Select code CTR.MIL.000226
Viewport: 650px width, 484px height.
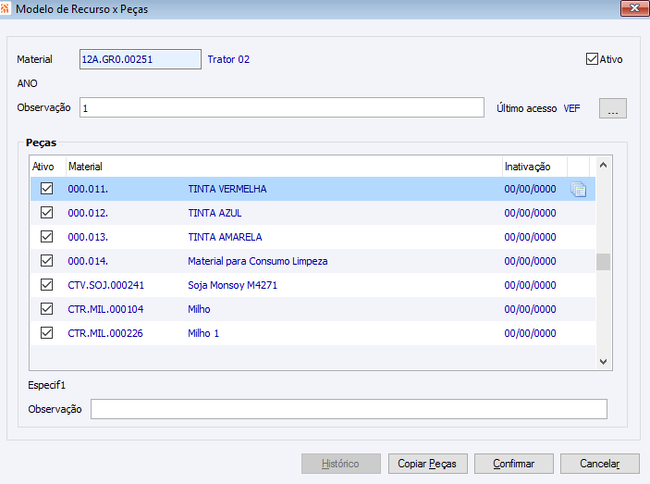click(x=105, y=333)
